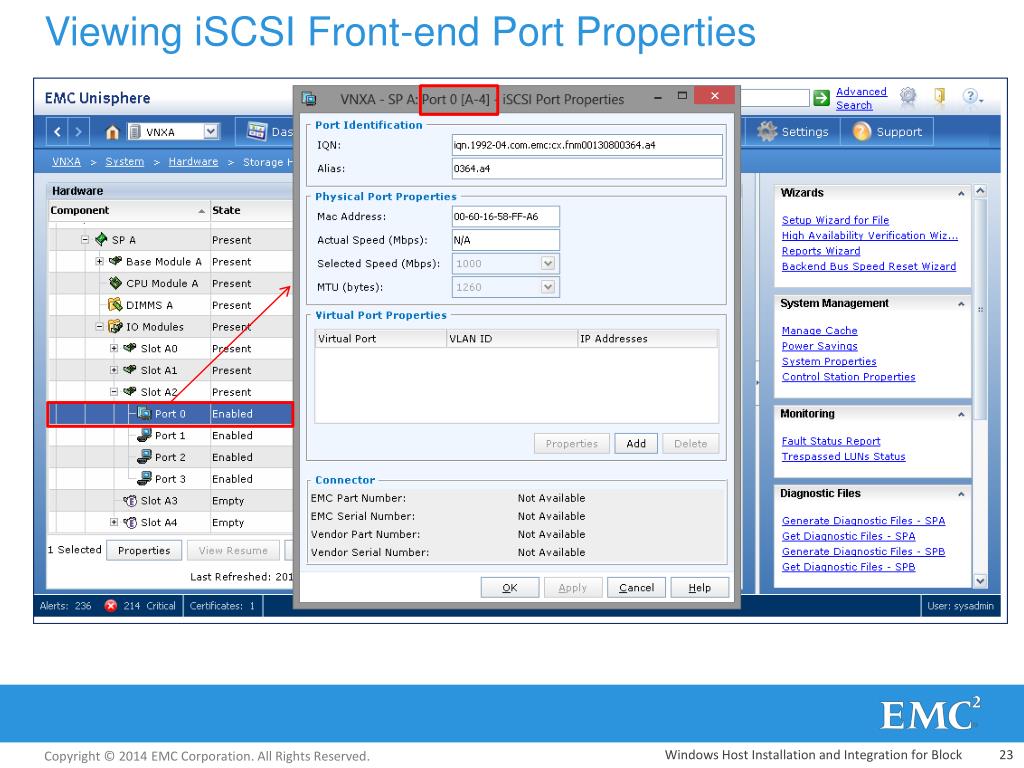The height and width of the screenshot is (768, 1024).
Task: Collapse the Slot A2 node
Action: pyautogui.click(x=114, y=391)
